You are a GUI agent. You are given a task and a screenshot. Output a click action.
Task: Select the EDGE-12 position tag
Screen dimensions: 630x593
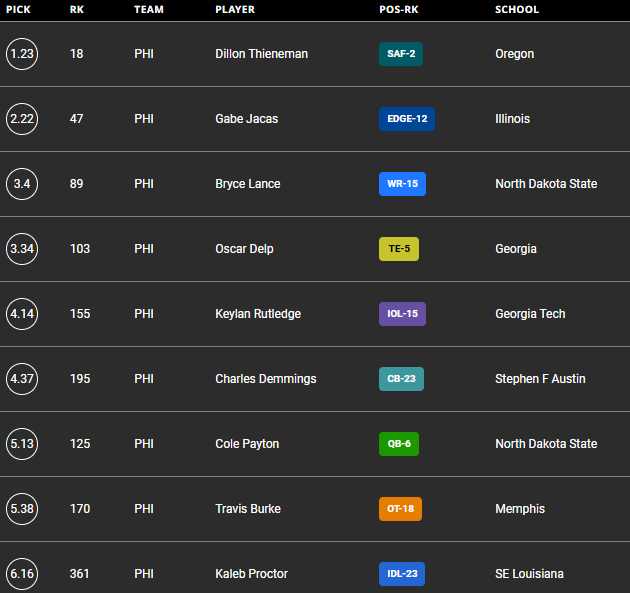407,119
